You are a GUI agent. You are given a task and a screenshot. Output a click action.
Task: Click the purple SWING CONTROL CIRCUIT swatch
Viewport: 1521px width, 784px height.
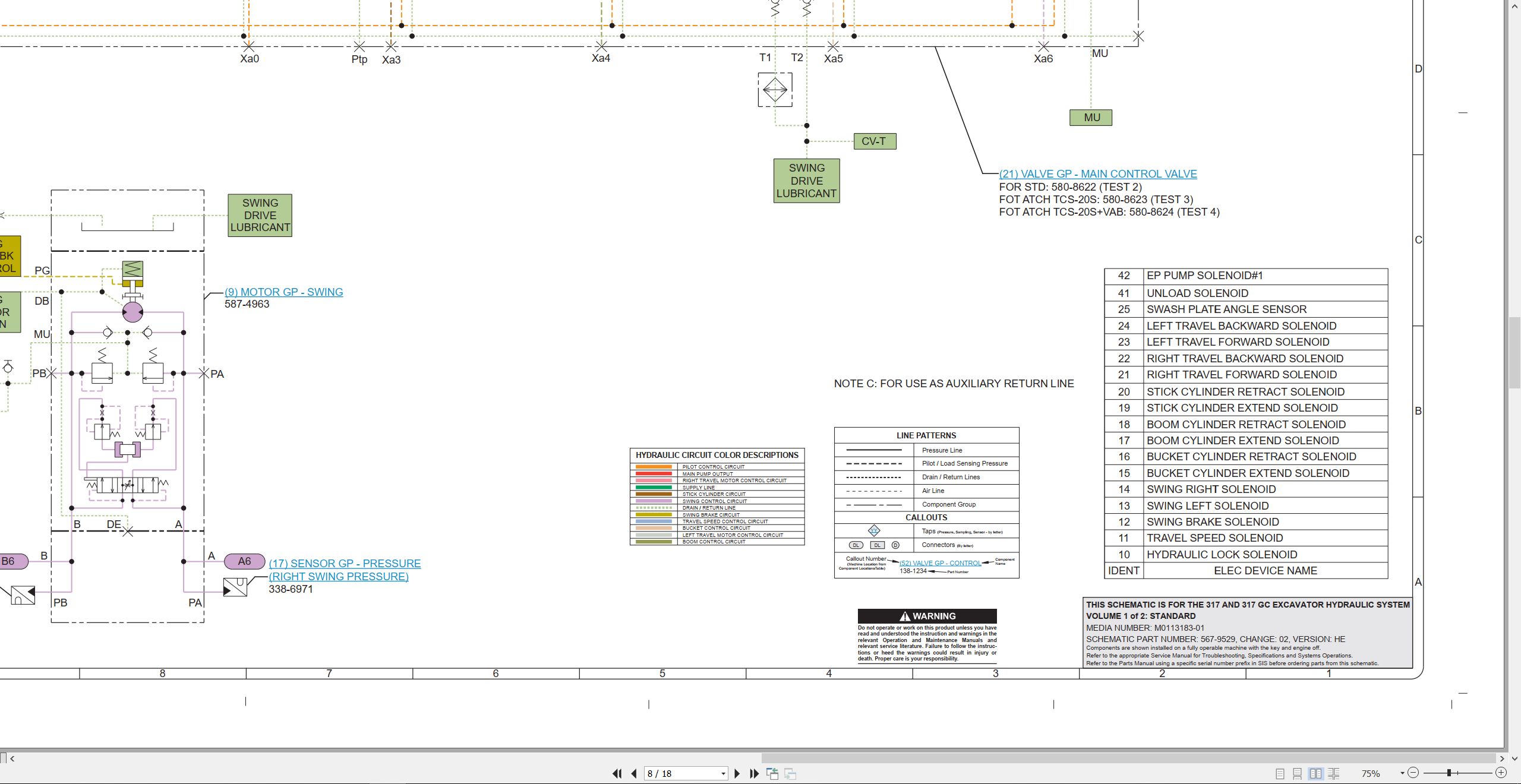(x=654, y=501)
